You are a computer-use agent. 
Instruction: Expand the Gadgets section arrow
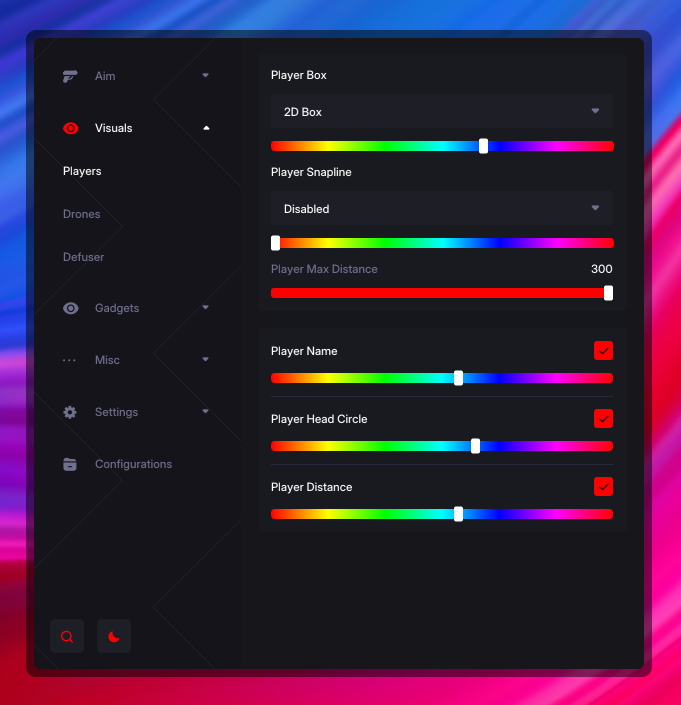[205, 307]
